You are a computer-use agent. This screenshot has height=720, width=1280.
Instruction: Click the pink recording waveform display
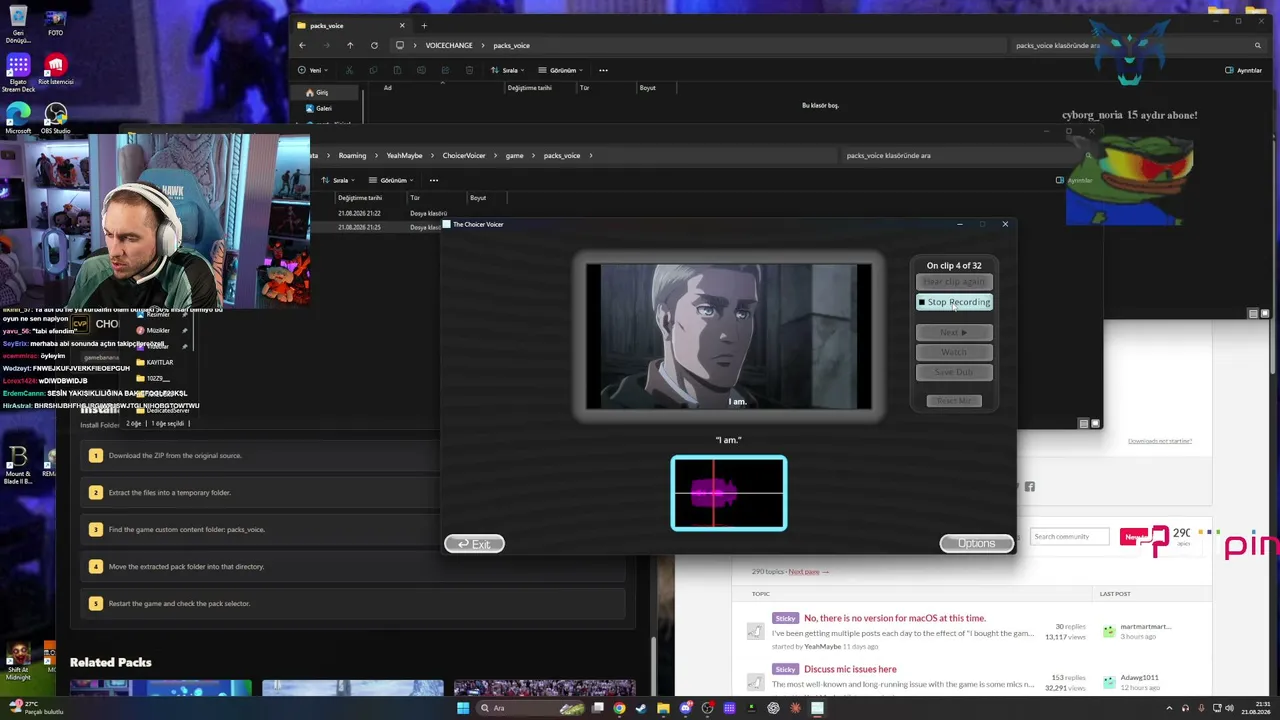[729, 493]
